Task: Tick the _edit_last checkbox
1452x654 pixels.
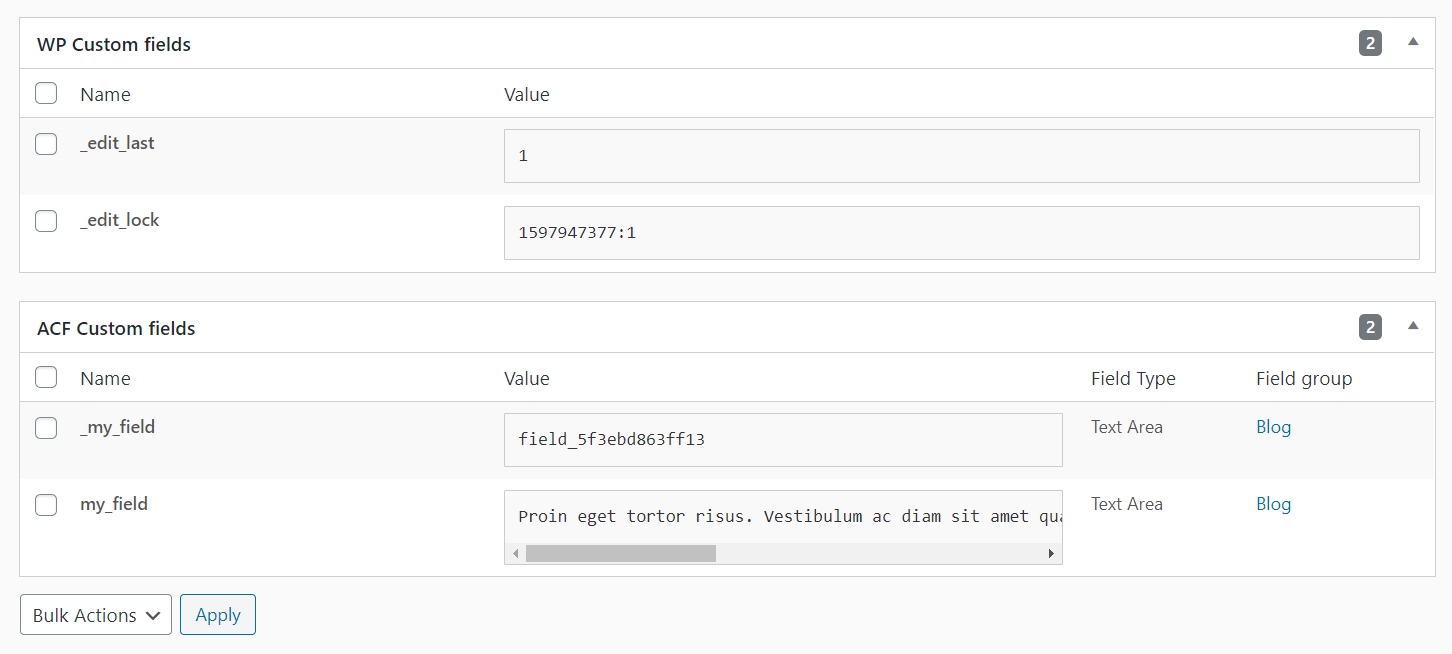Action: (x=46, y=144)
